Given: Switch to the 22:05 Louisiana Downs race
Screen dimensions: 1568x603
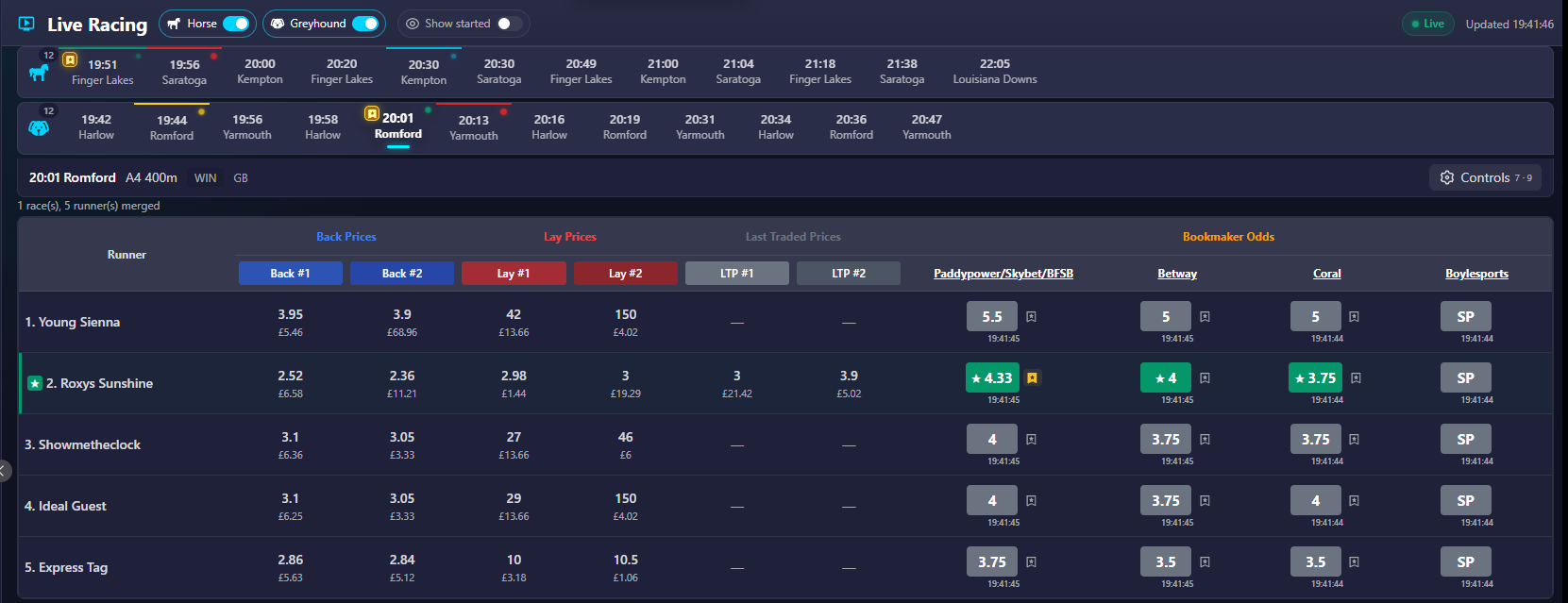Looking at the screenshot, I should point(995,72).
